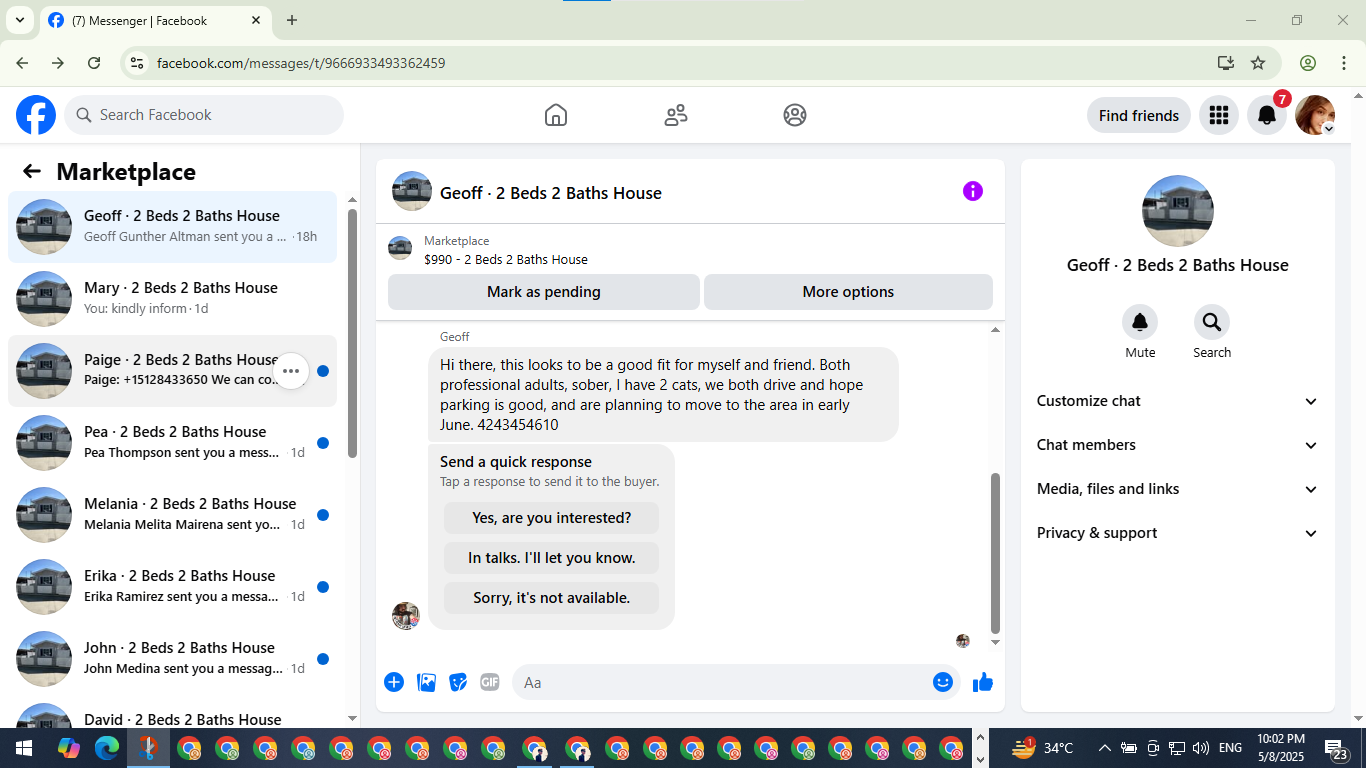This screenshot has height=768, width=1366.
Task: Open a new browser tab
Action: 292,20
